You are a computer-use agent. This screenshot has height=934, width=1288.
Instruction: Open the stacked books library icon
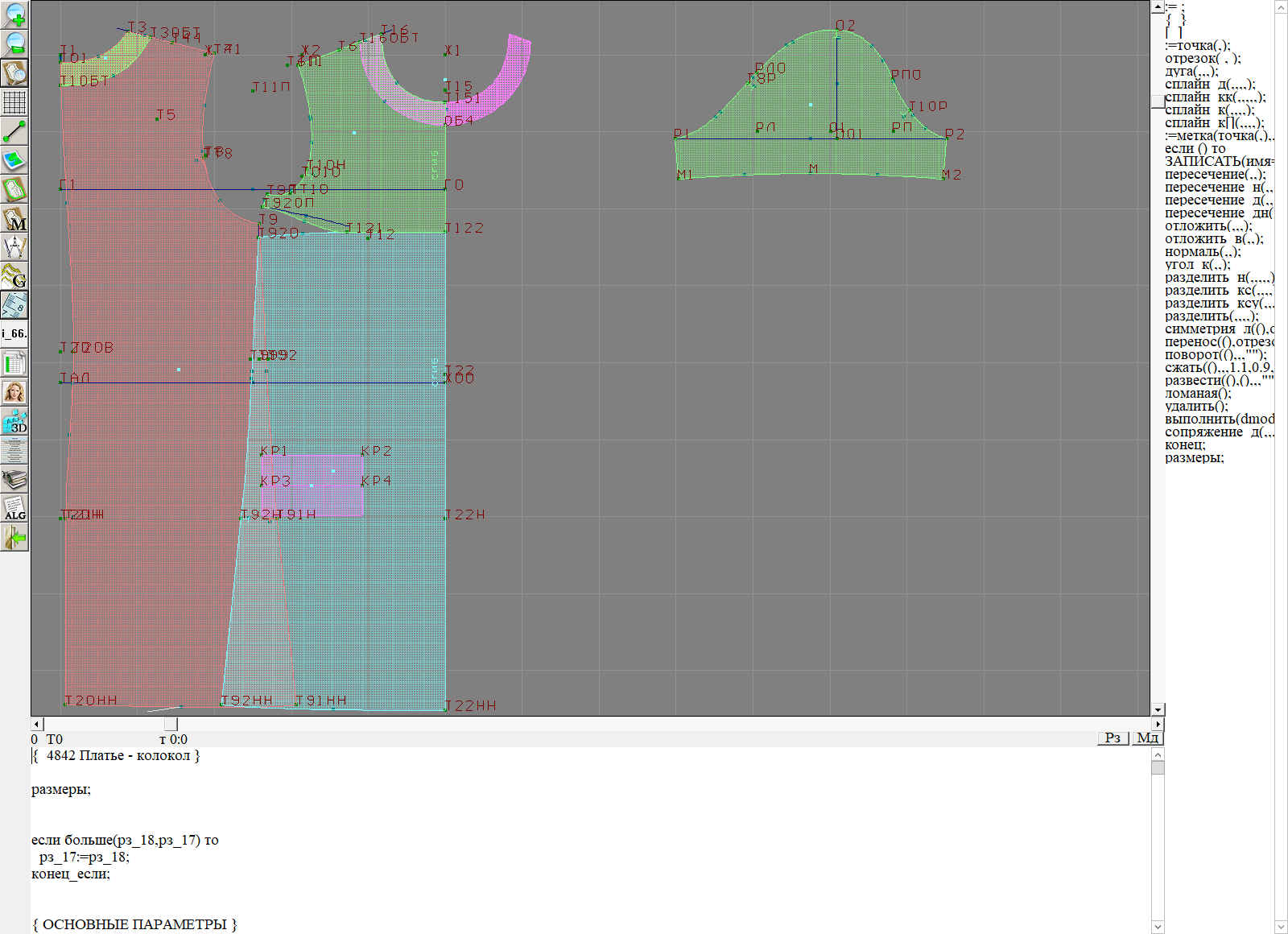pyautogui.click(x=15, y=479)
